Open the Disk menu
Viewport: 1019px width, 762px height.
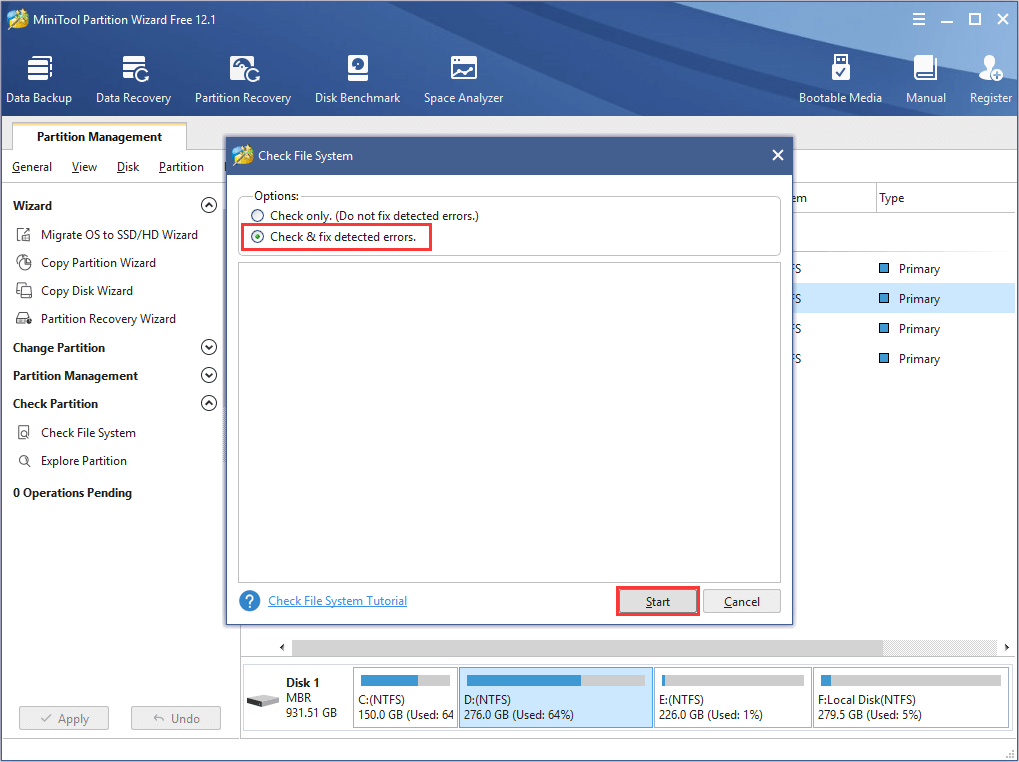[128, 167]
